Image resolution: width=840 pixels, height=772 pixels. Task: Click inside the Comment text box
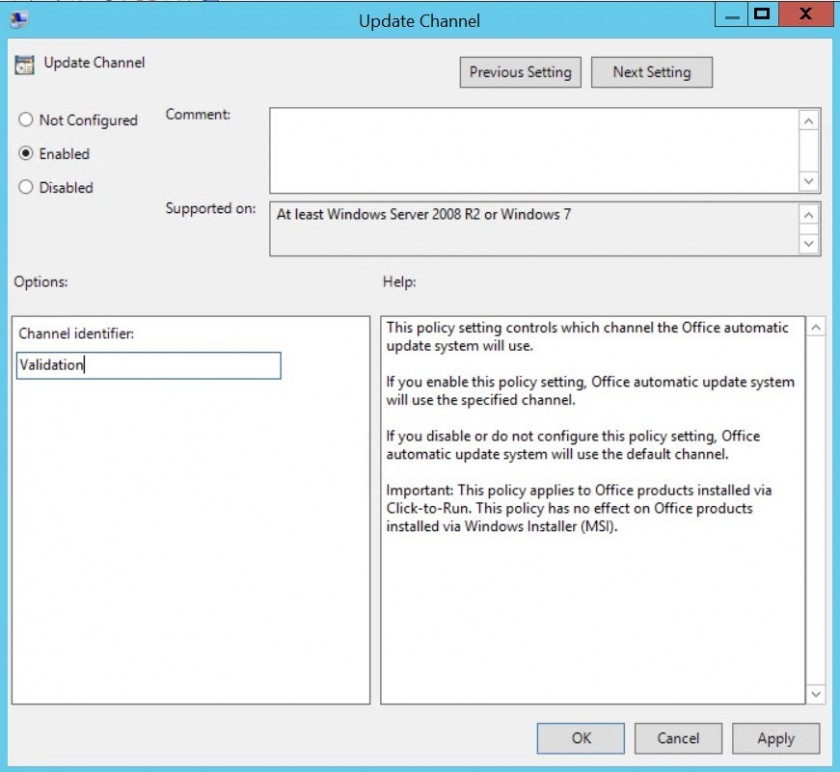[534, 151]
